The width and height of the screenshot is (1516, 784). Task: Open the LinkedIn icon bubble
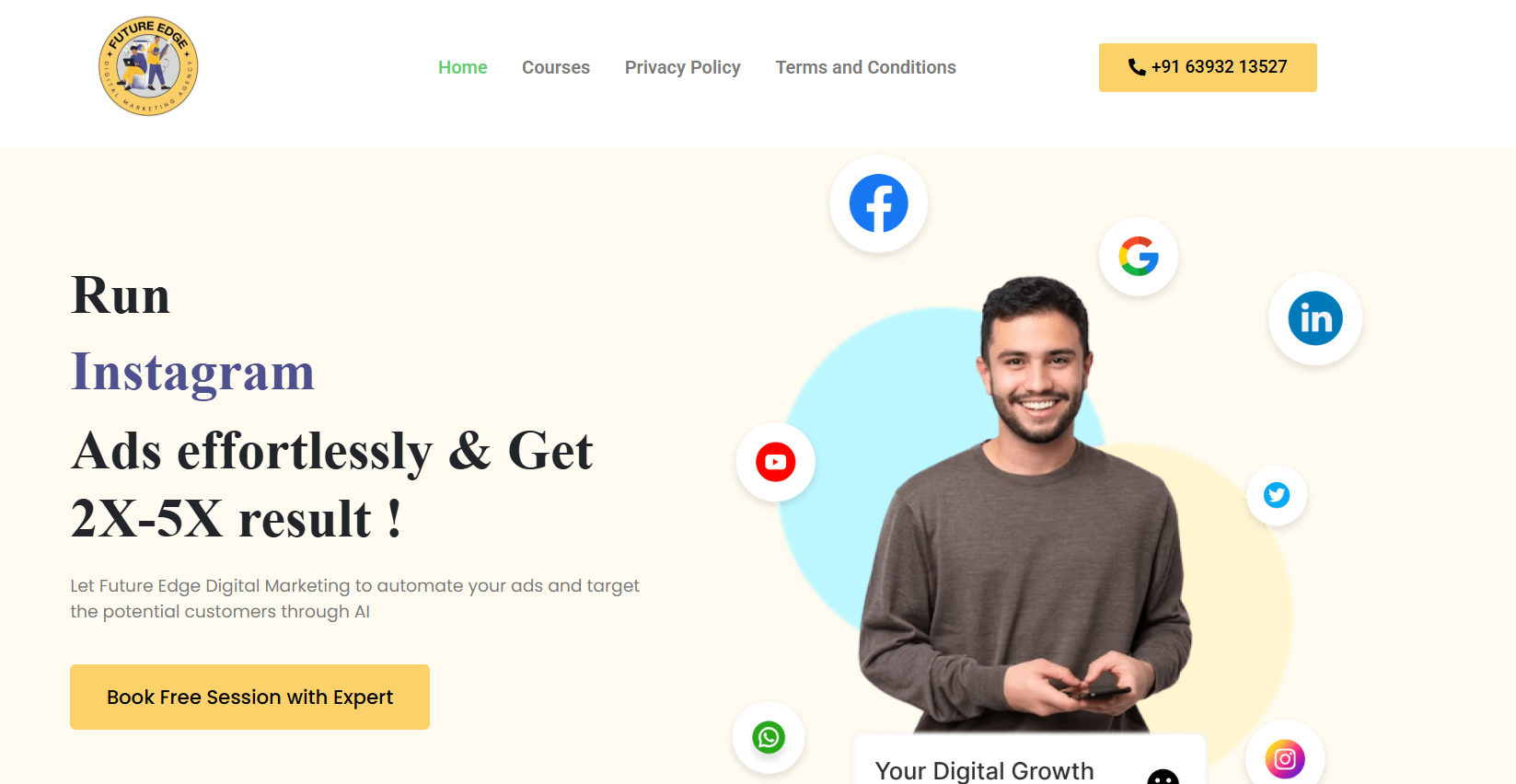[1315, 318]
